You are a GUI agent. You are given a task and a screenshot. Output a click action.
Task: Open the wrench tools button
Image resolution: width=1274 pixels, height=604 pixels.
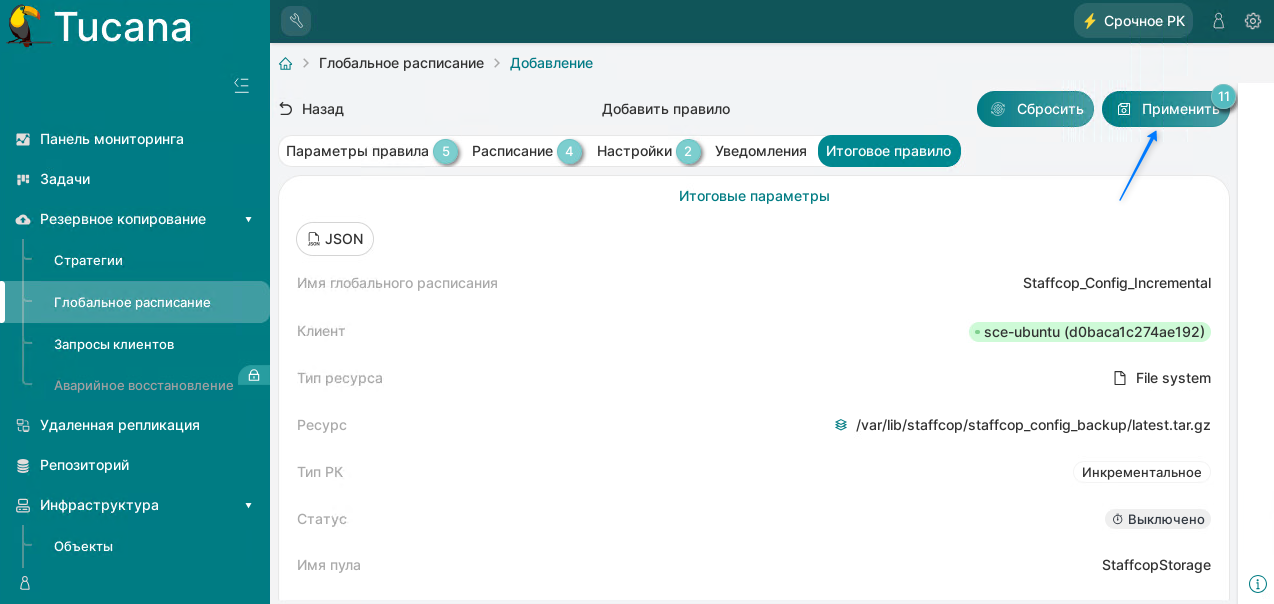click(x=296, y=21)
